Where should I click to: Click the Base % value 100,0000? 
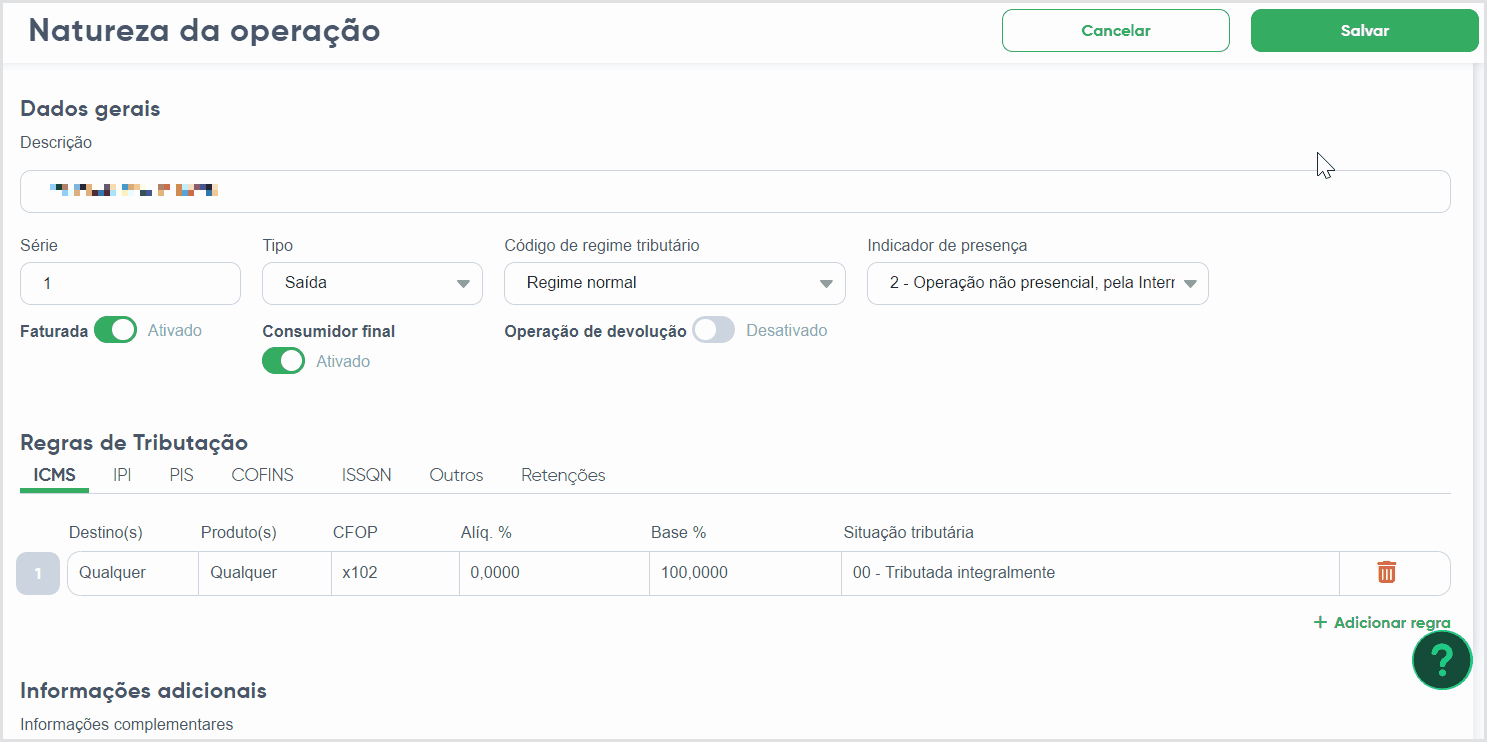(746, 573)
